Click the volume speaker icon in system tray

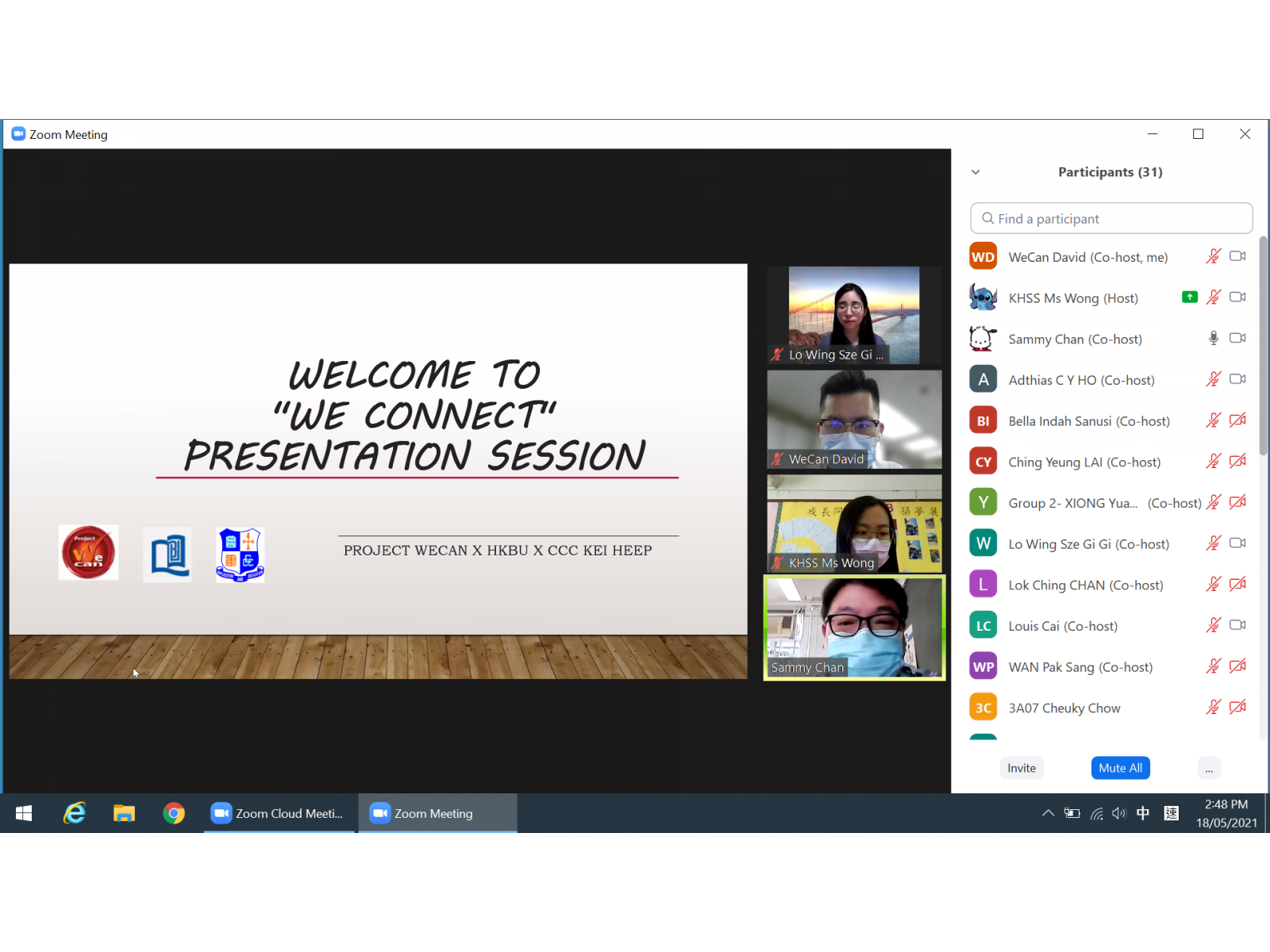pyautogui.click(x=1119, y=813)
